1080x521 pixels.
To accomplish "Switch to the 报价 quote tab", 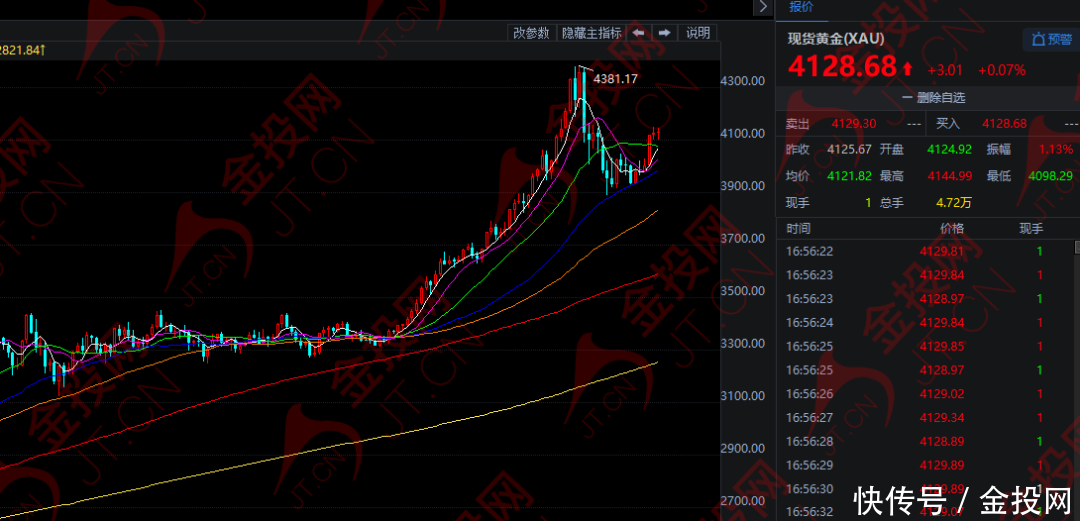I will tap(801, 7).
